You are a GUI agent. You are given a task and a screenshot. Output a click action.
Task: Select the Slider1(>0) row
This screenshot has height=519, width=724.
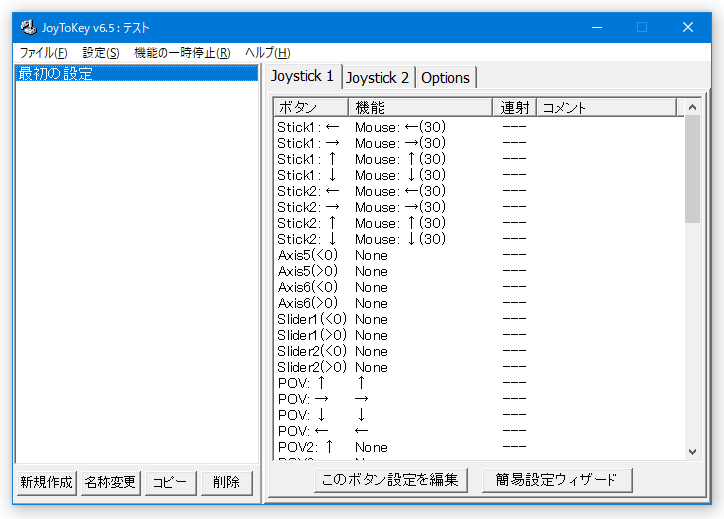[x=479, y=335]
